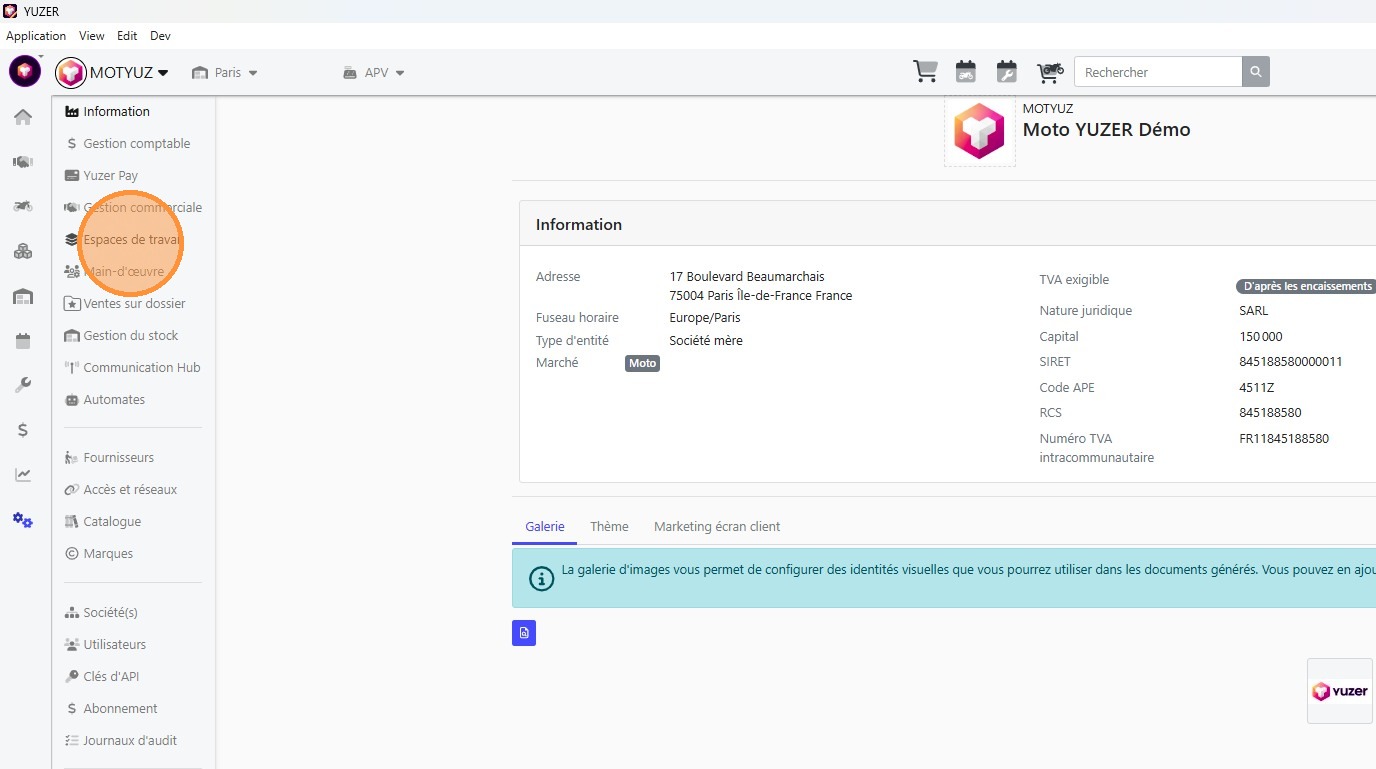
Task: Click the D'après les encaissements badge
Action: pyautogui.click(x=1306, y=286)
